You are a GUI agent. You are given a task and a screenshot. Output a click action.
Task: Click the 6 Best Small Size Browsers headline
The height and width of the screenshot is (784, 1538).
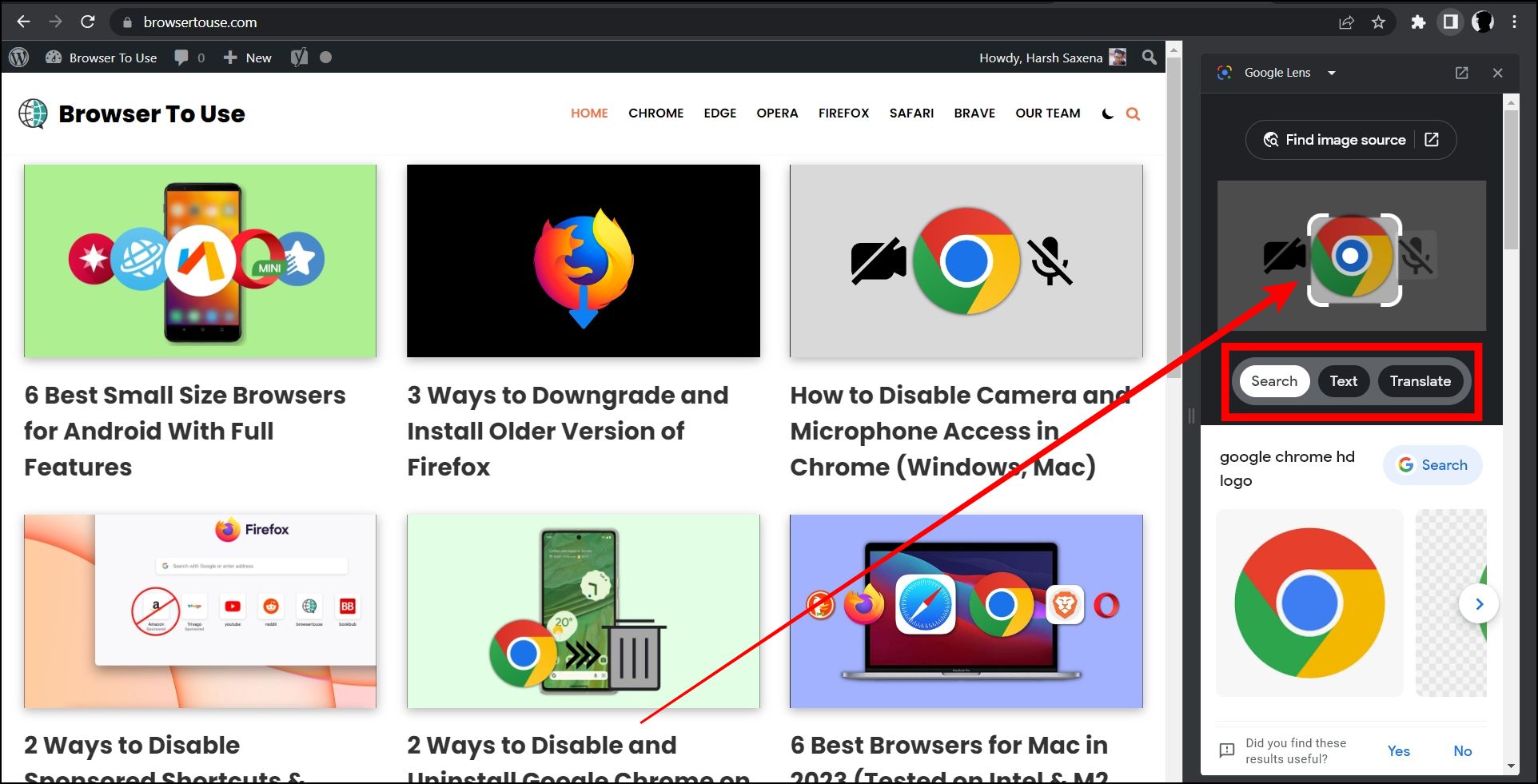pos(185,431)
